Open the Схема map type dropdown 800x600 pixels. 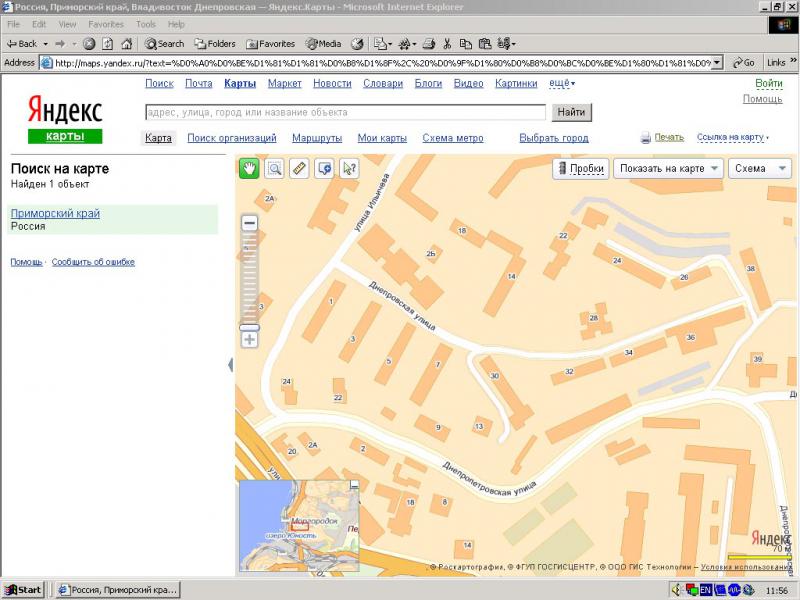pyautogui.click(x=760, y=168)
